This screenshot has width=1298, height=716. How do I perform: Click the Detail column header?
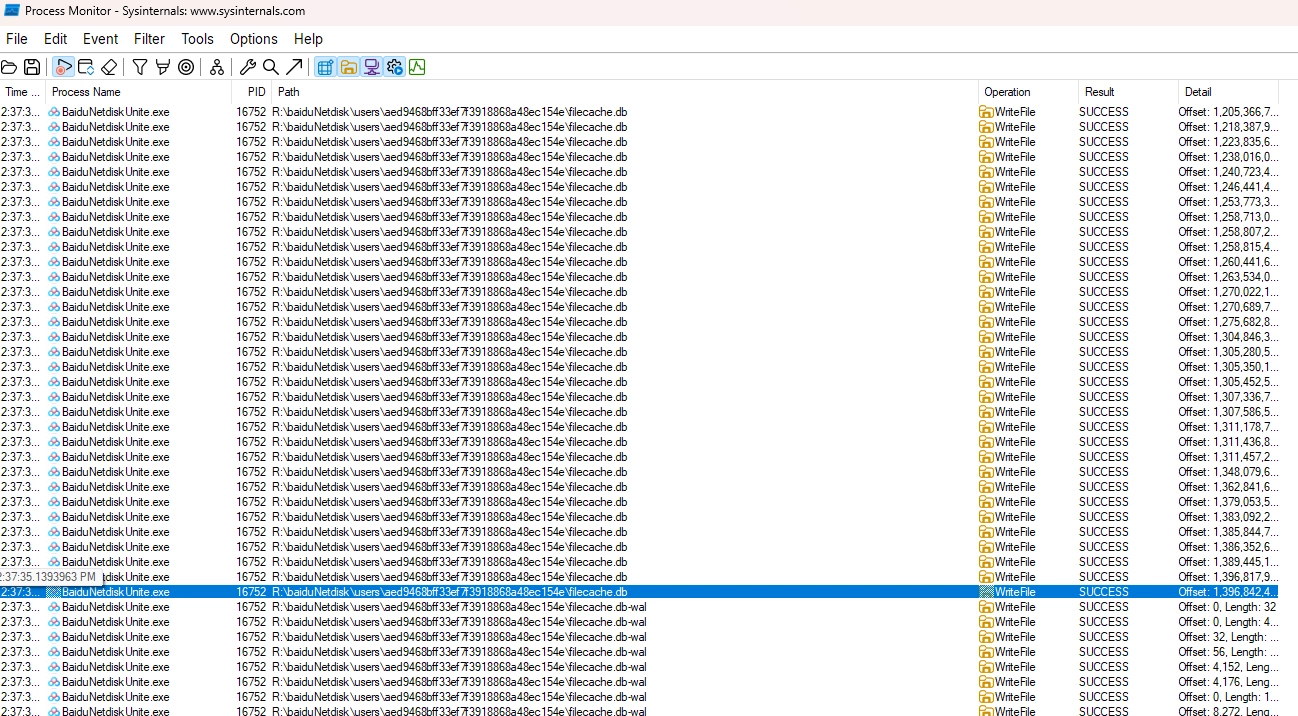[1228, 92]
